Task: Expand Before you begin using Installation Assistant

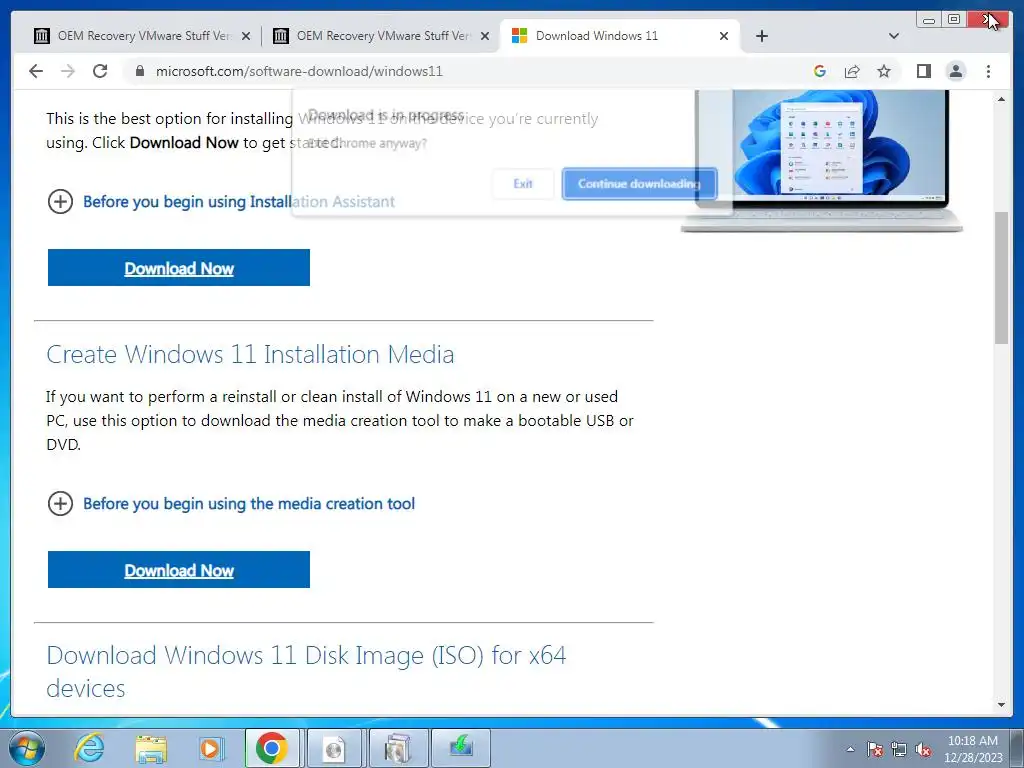Action: [60, 201]
